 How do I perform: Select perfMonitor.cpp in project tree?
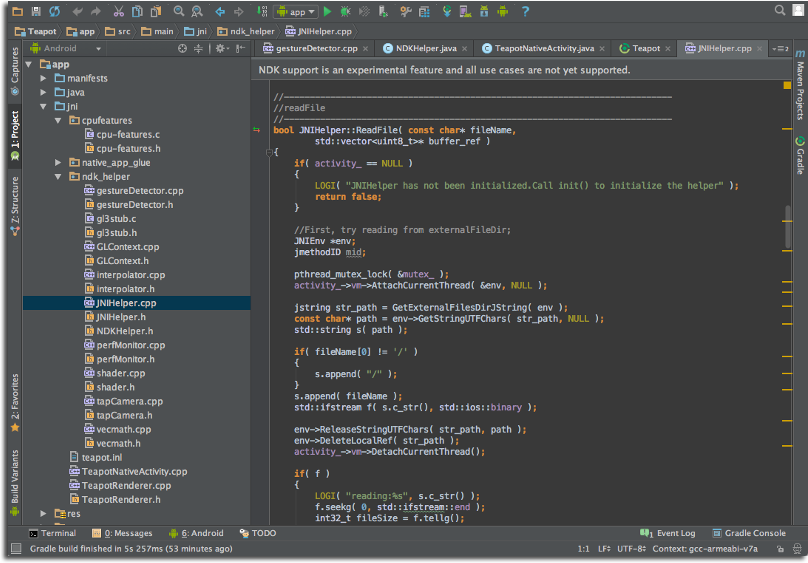124,345
